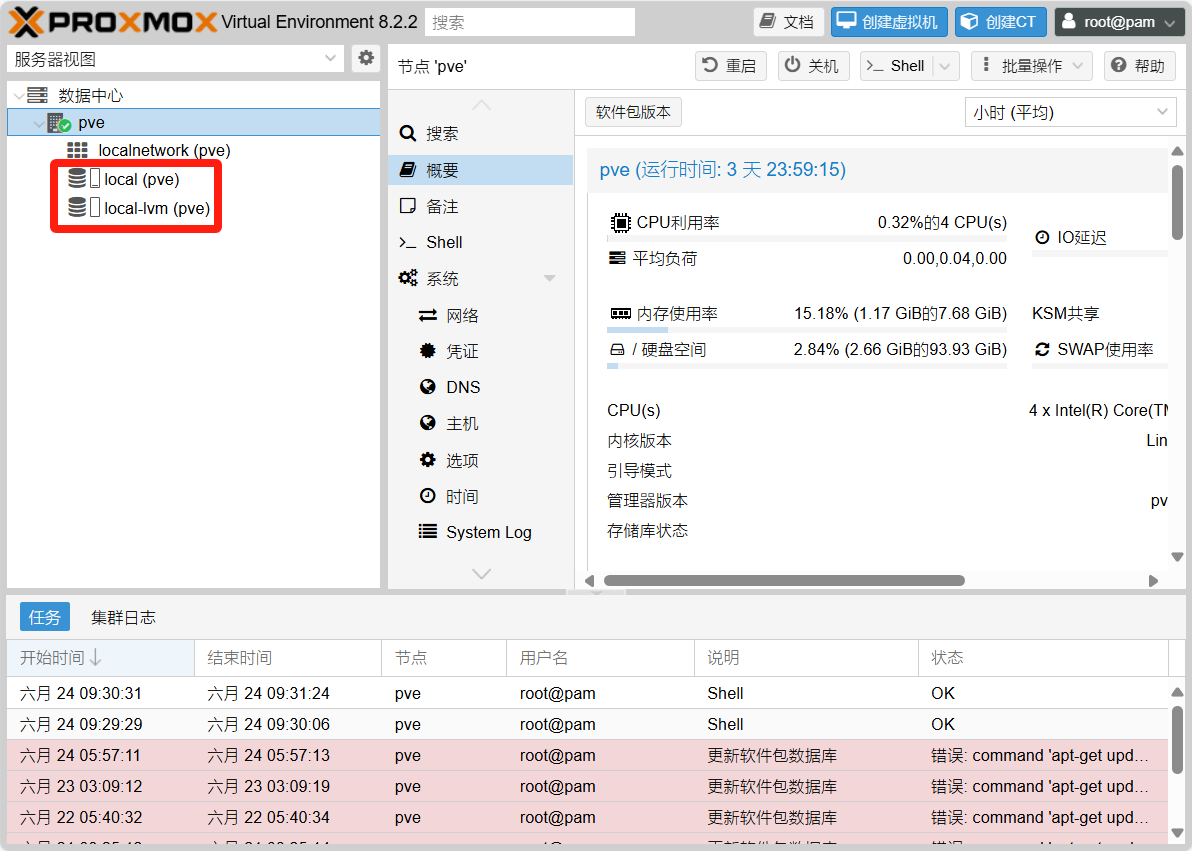Open the 凭证 certificates section
This screenshot has width=1192, height=851.
(462, 352)
